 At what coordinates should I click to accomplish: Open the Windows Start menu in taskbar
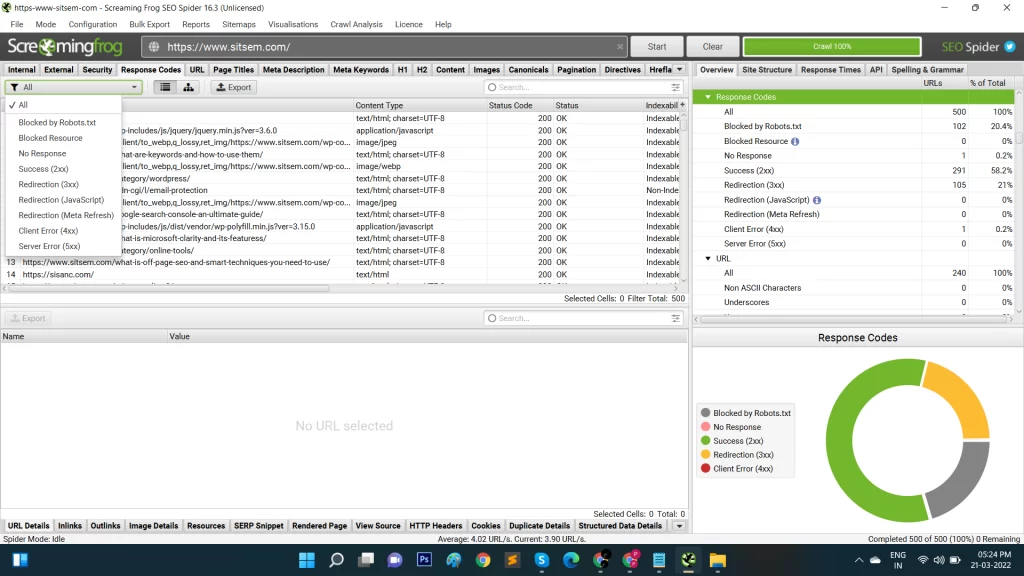pos(306,560)
